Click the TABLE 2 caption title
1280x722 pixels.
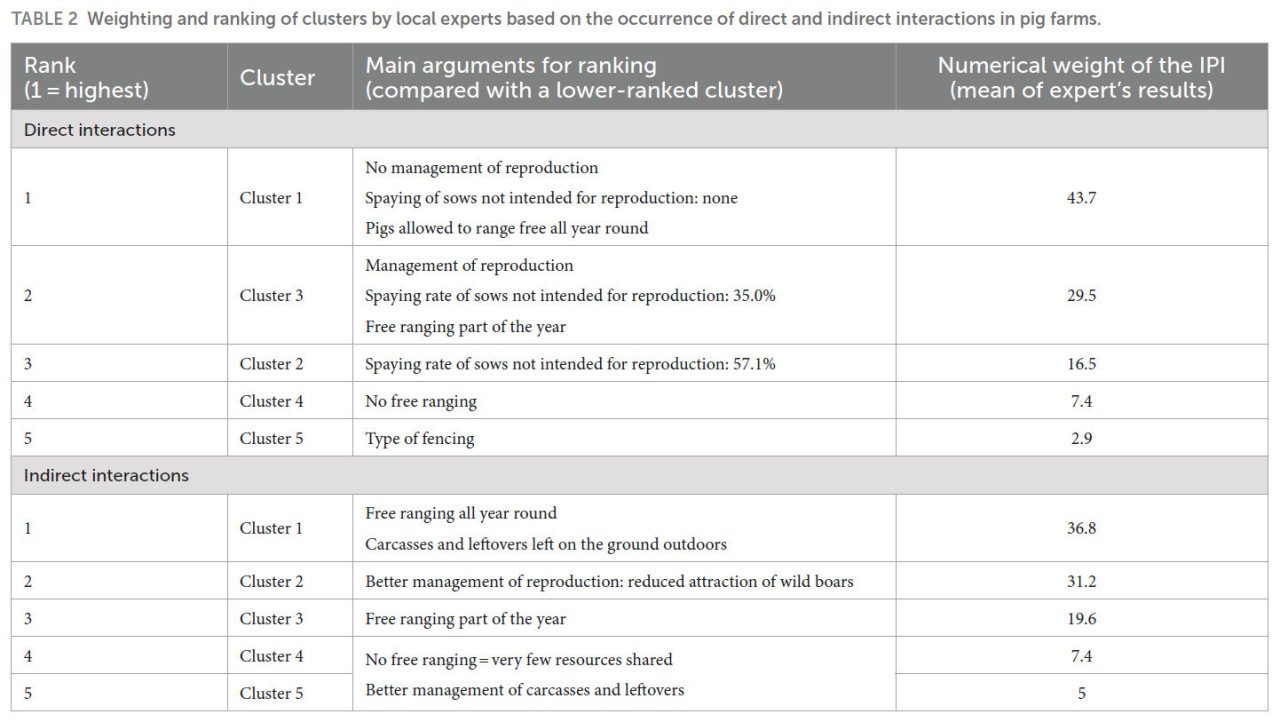pos(556,20)
